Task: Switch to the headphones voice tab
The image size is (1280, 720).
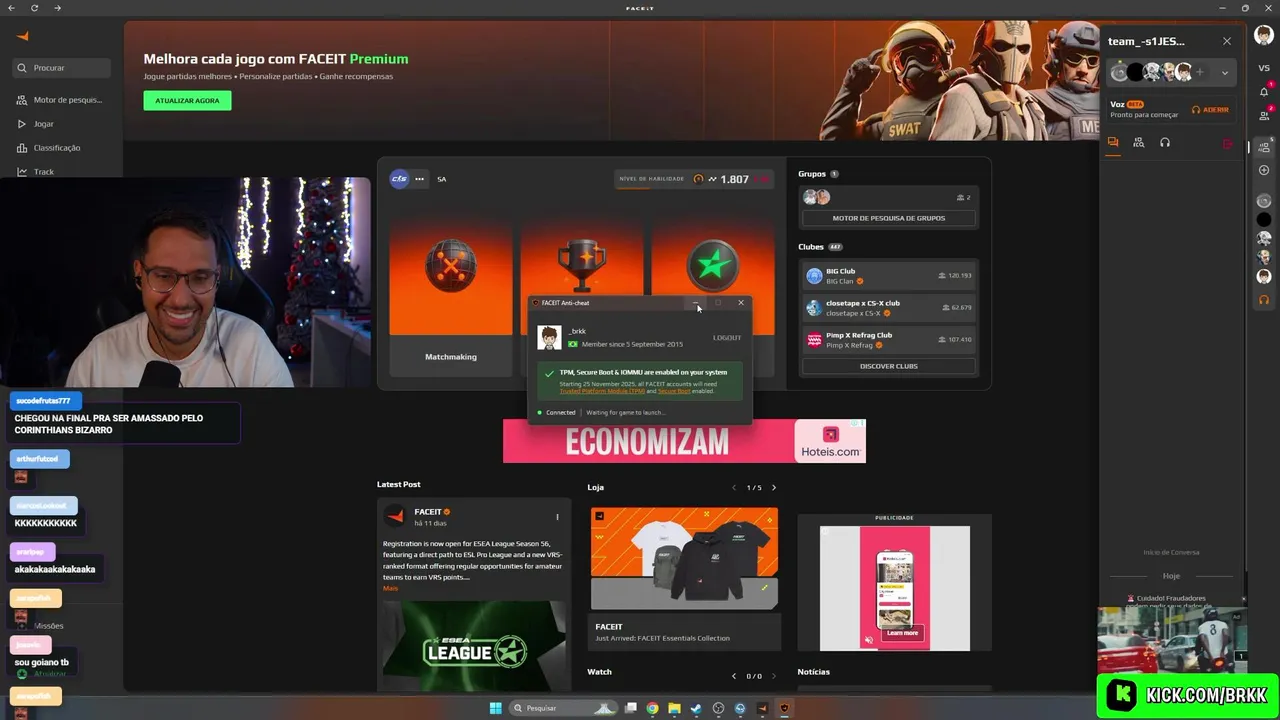Action: 1165,143
